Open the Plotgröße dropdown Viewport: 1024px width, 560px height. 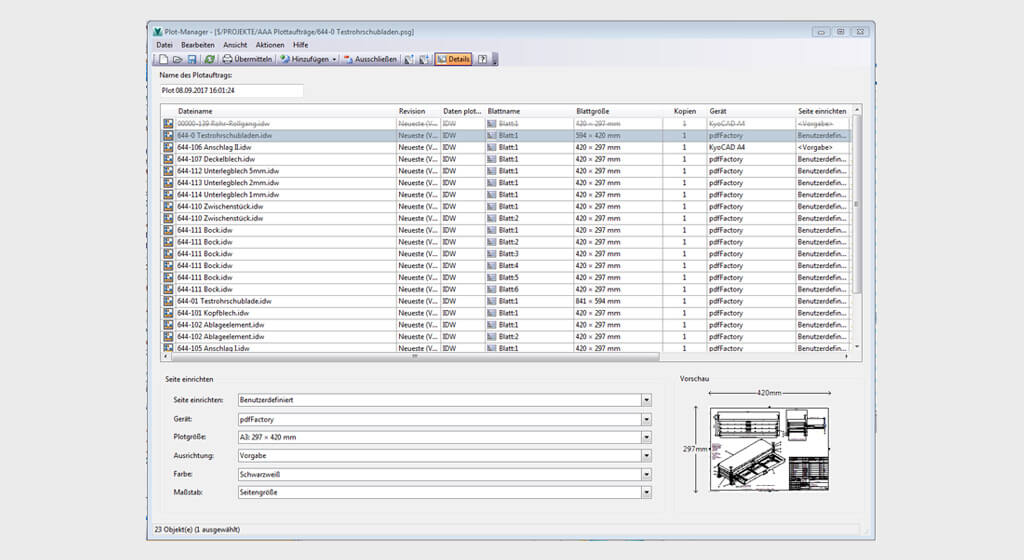(646, 438)
